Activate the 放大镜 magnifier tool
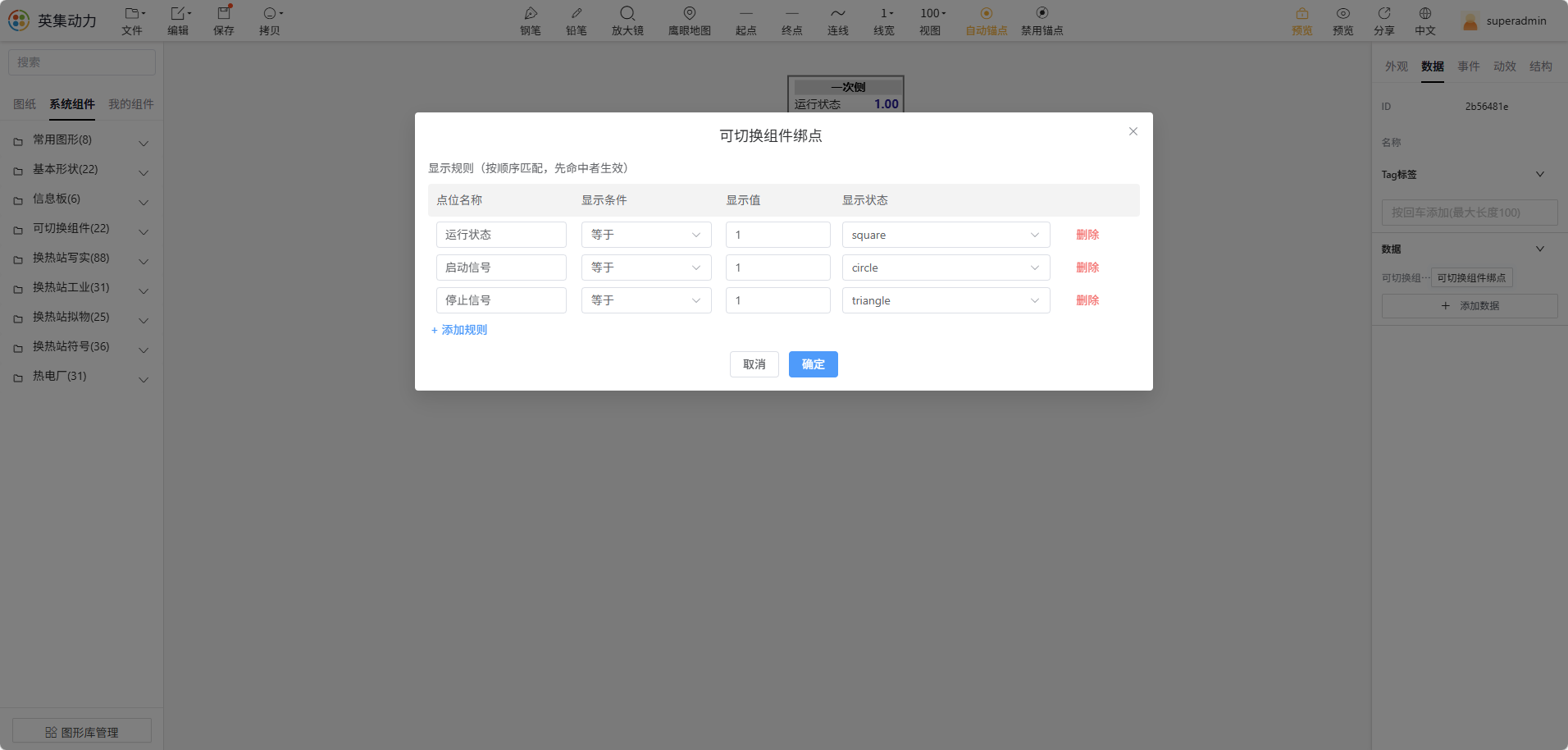The image size is (1568, 750). (627, 21)
